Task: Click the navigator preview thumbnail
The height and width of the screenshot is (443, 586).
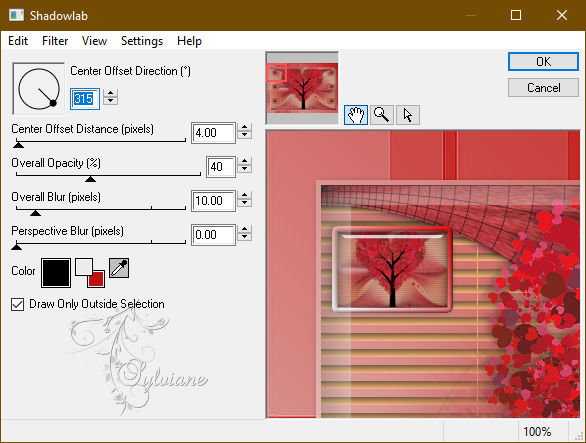Action: [x=302, y=88]
